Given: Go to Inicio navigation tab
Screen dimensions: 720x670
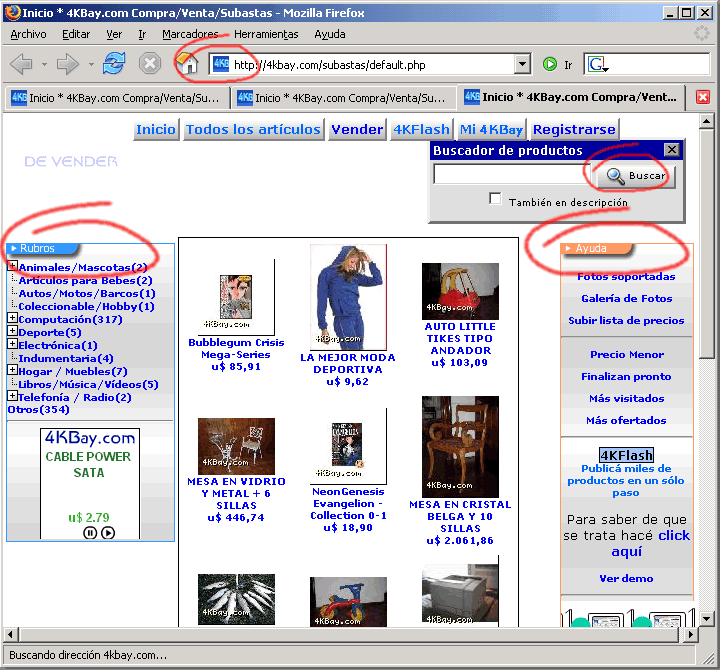Looking at the screenshot, I should click(x=156, y=129).
